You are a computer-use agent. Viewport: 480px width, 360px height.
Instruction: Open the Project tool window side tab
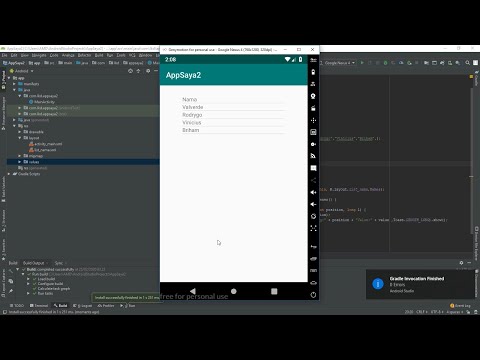click(x=3, y=80)
